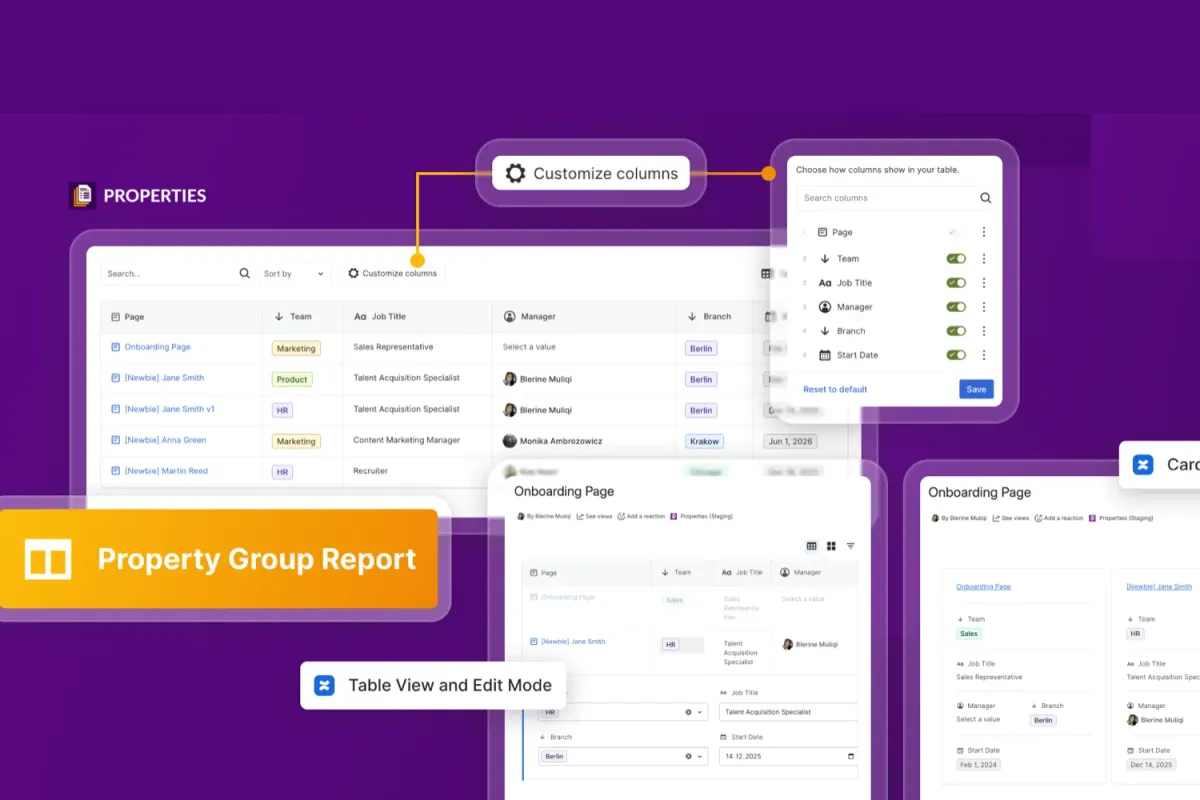Switch to card grid view icon in Onboarding Page
Image resolution: width=1200 pixels, height=800 pixels.
pyautogui.click(x=831, y=546)
